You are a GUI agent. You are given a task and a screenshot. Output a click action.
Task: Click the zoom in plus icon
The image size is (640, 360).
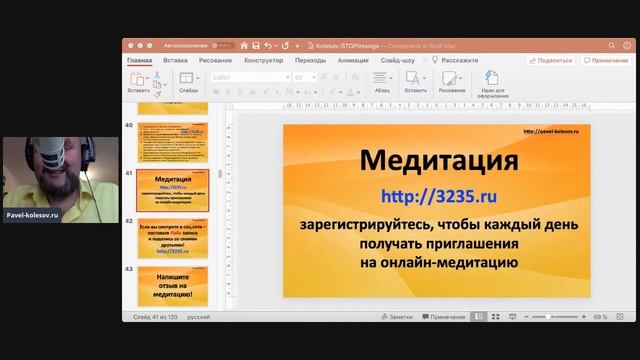click(x=584, y=317)
